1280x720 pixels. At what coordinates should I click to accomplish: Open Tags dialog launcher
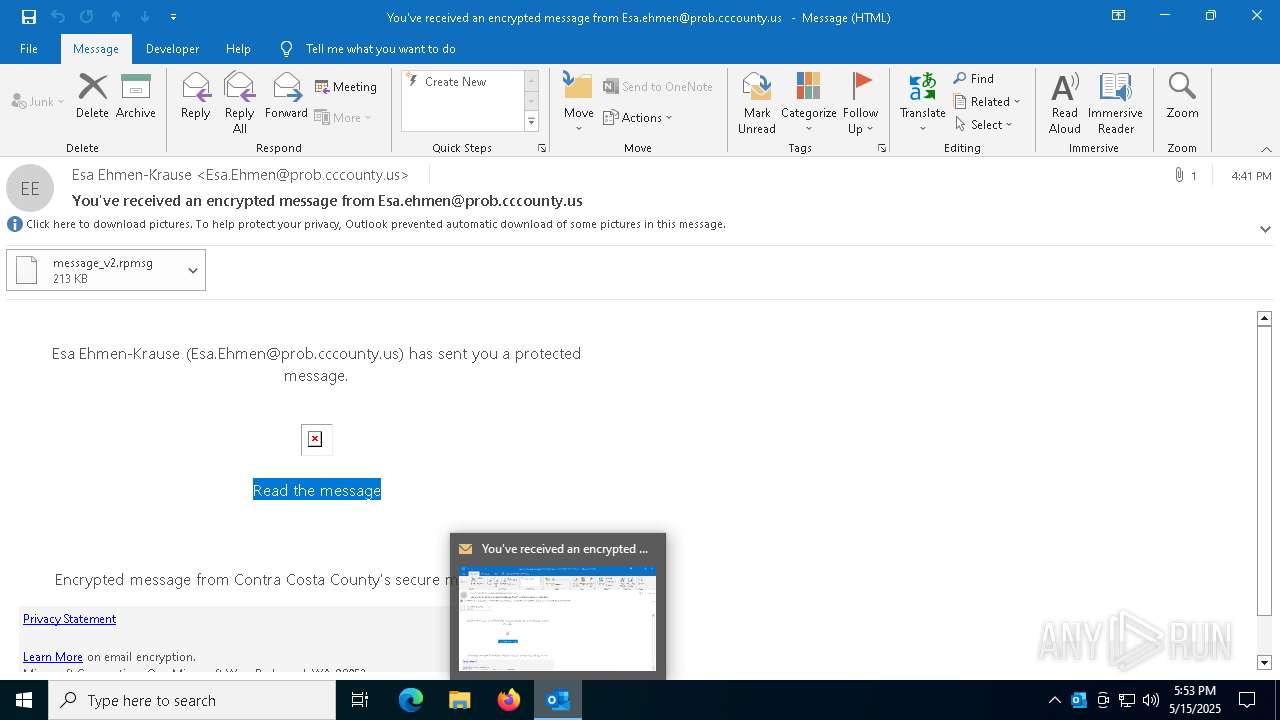882,148
